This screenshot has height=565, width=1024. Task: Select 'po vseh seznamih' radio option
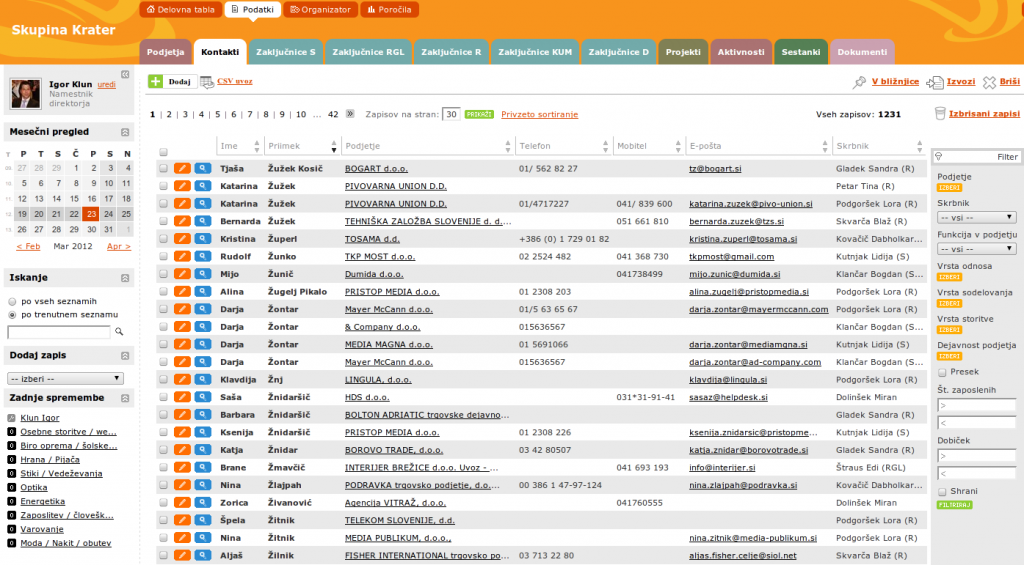pyautogui.click(x=12, y=302)
